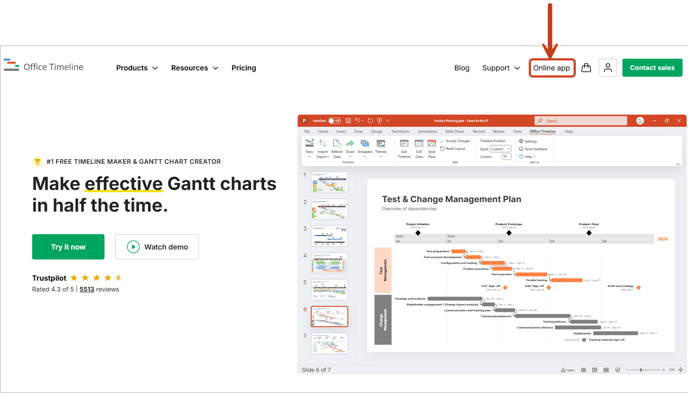Open the shopping bag cart icon
This screenshot has height=393, width=688.
tap(586, 68)
